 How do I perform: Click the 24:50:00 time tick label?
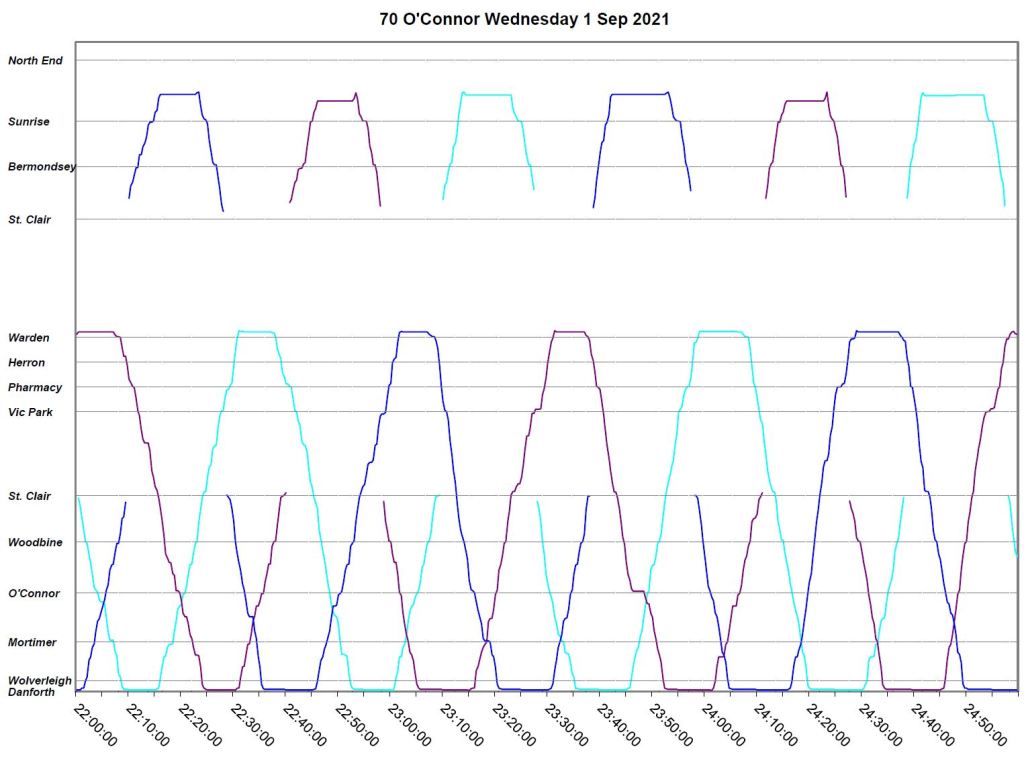985,724
